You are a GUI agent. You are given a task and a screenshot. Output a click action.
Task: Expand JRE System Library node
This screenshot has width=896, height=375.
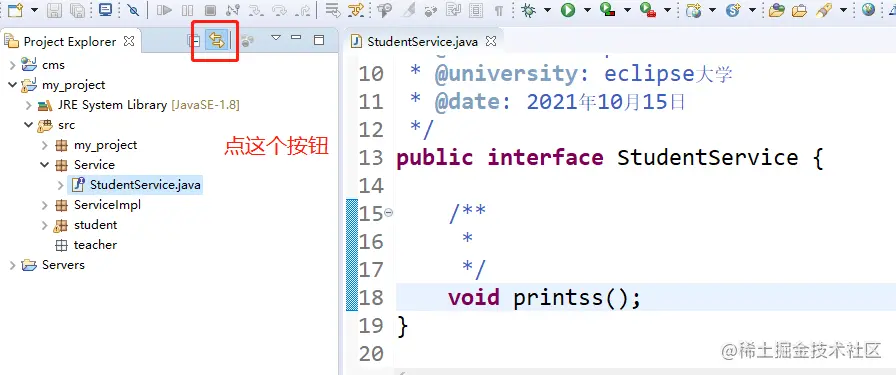(x=29, y=105)
